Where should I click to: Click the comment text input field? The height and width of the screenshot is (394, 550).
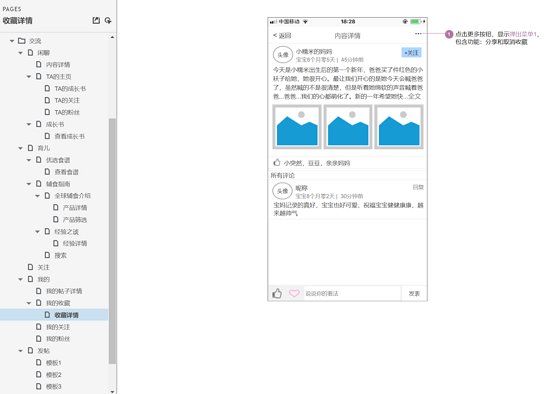pyautogui.click(x=351, y=293)
